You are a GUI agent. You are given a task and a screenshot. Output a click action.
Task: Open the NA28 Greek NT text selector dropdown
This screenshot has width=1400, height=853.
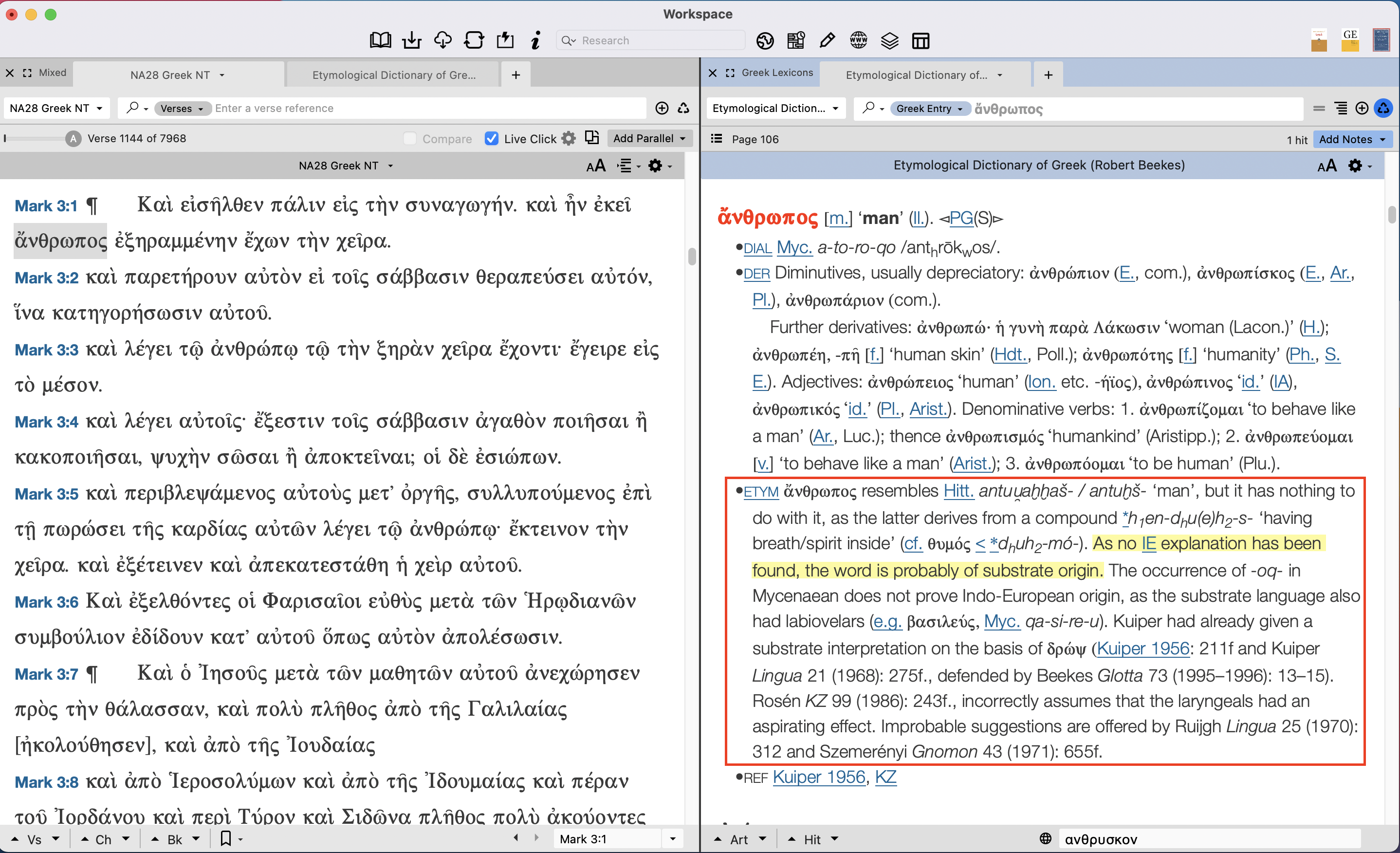pyautogui.click(x=55, y=108)
